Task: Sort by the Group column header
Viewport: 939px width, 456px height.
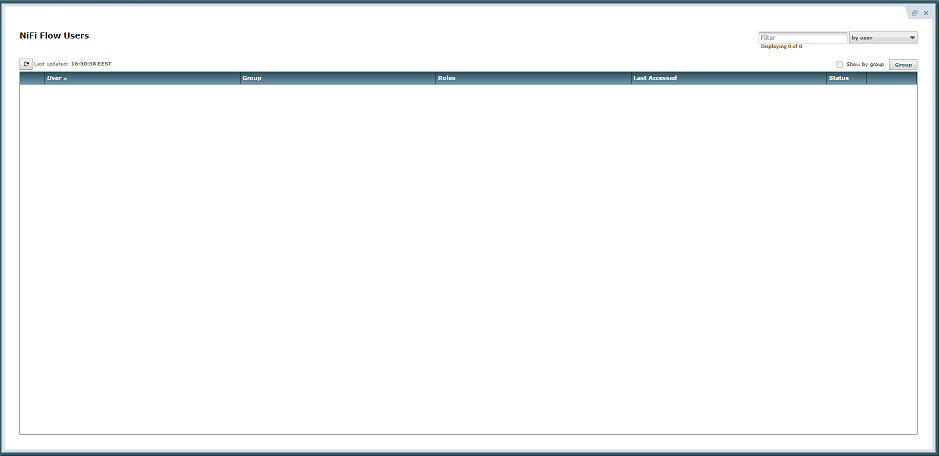Action: pos(338,78)
